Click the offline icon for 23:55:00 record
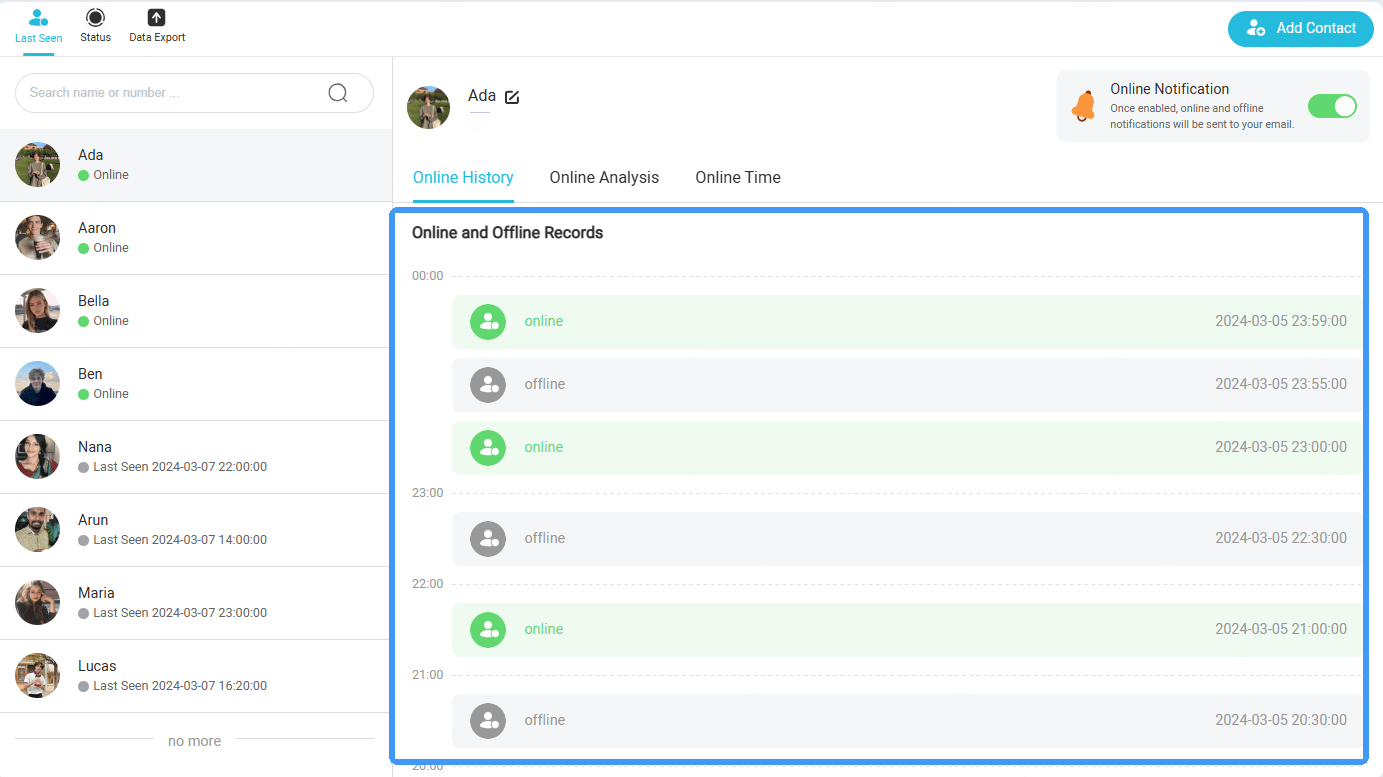The height and width of the screenshot is (777, 1383). [488, 385]
